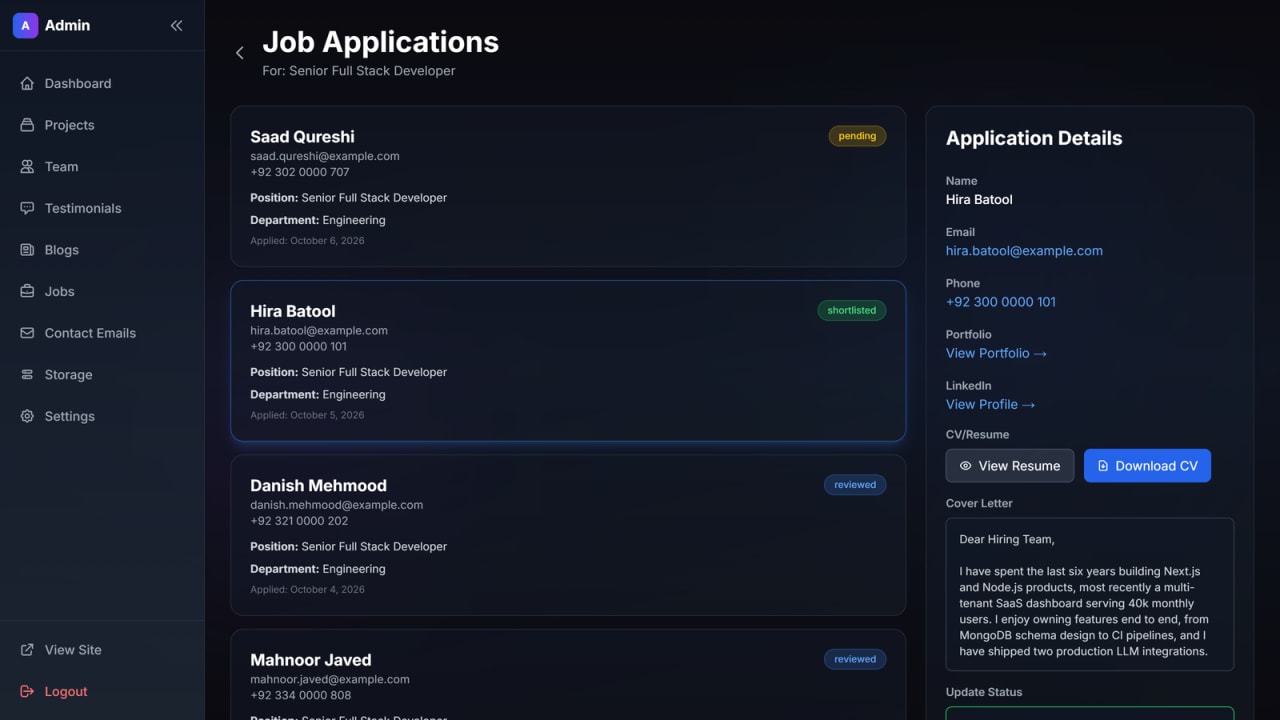Image resolution: width=1280 pixels, height=720 pixels.
Task: Open the Jobs menu item
Action: (102, 291)
